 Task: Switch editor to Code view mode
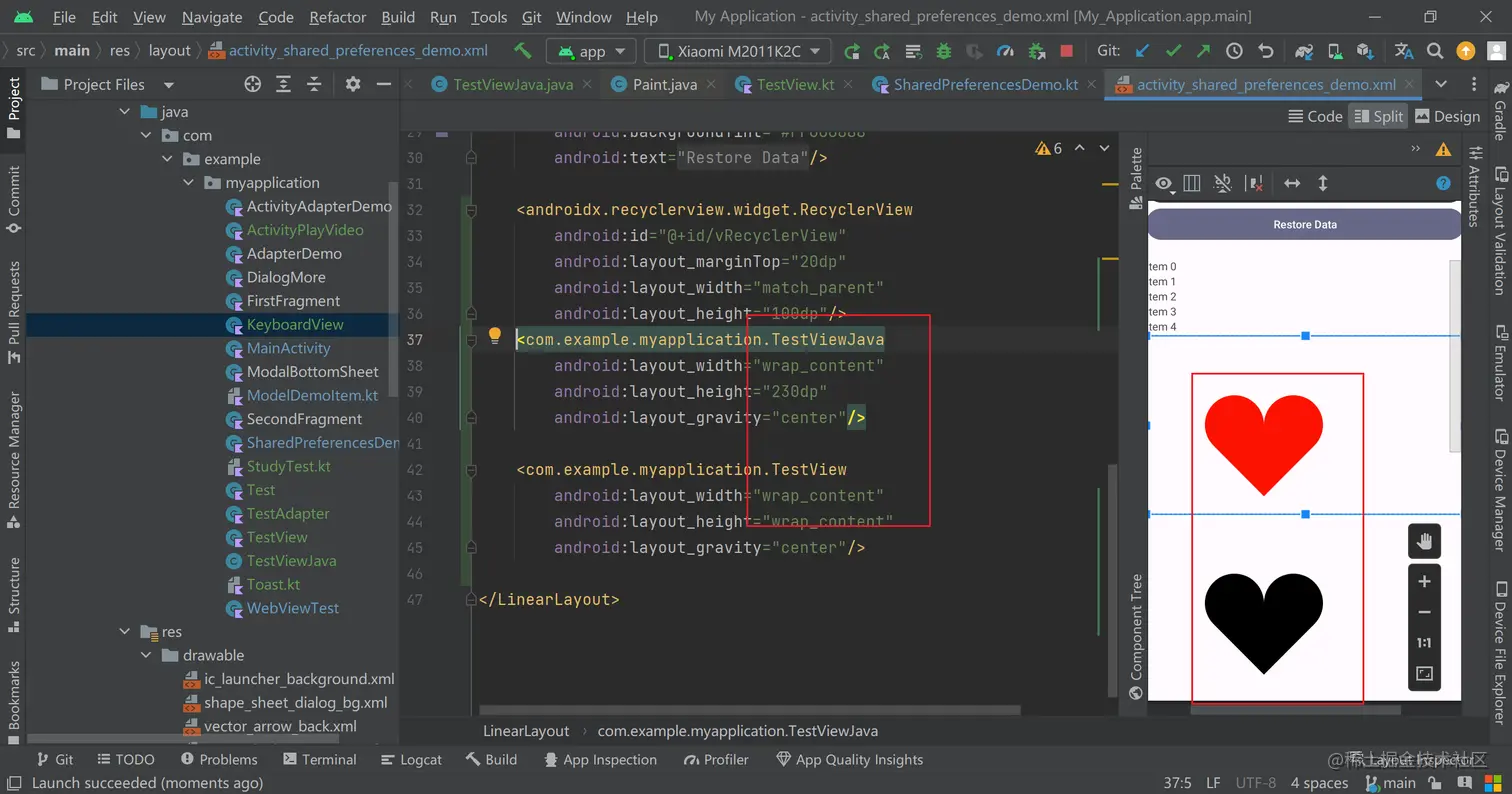[x=1314, y=116]
